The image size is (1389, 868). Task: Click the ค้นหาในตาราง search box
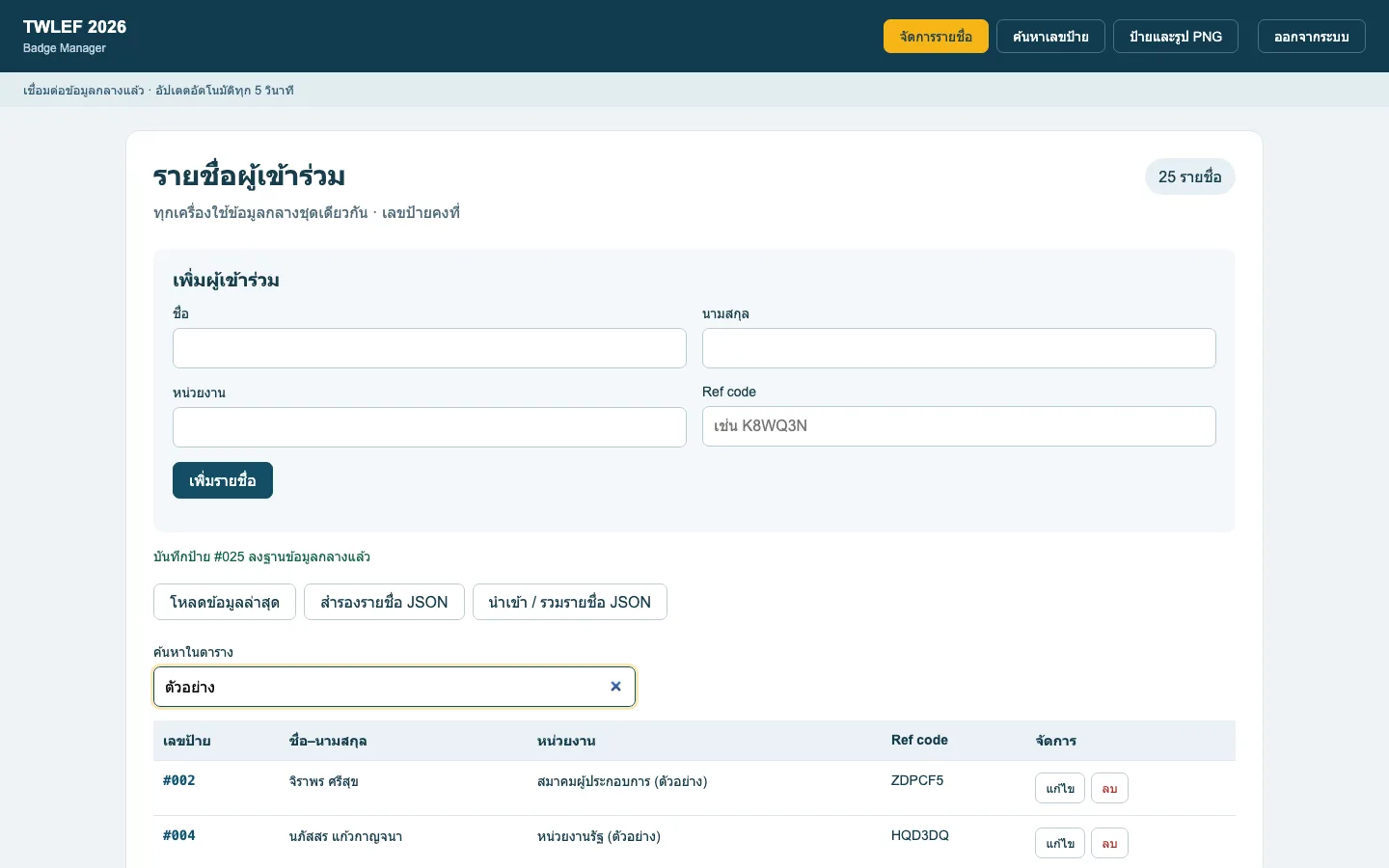(395, 687)
